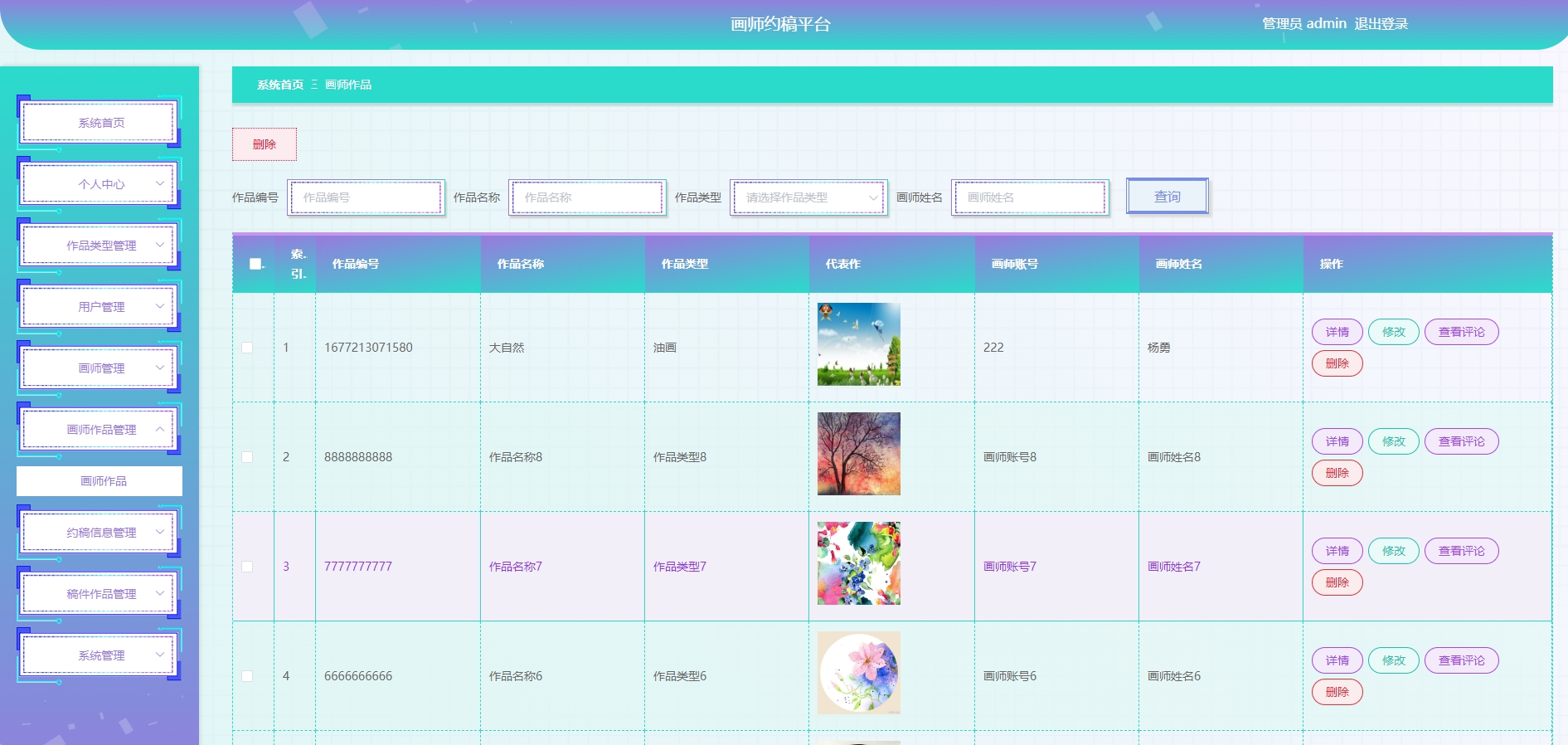Click cell text 画师姓名6

coord(1174,676)
